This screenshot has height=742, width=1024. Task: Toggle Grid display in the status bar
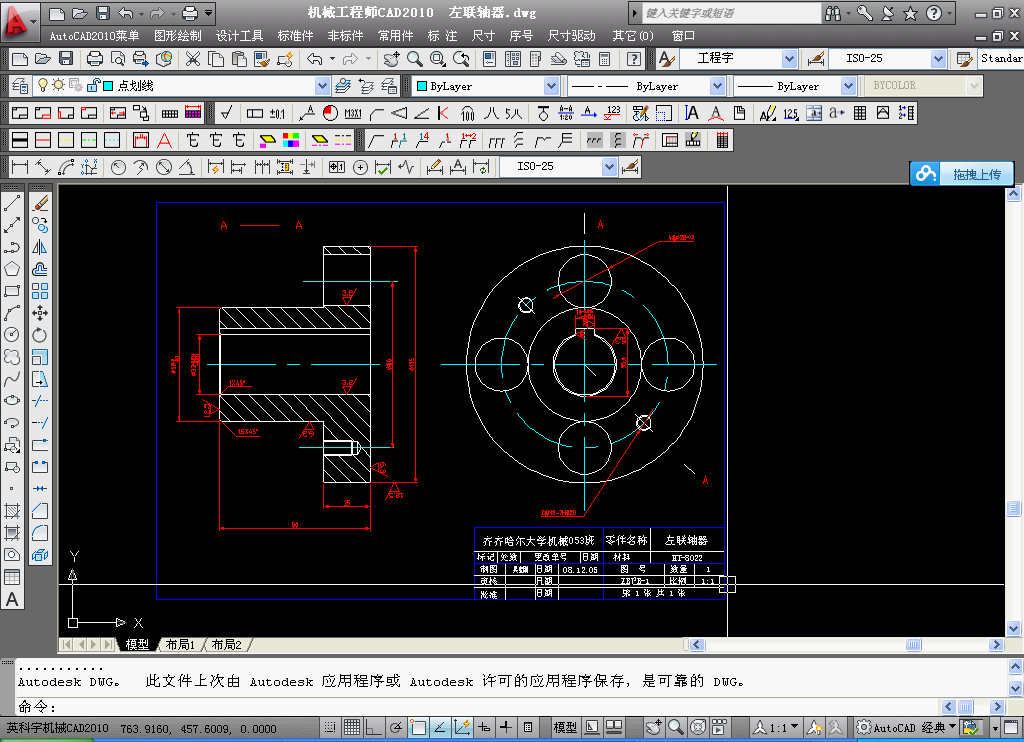point(351,727)
